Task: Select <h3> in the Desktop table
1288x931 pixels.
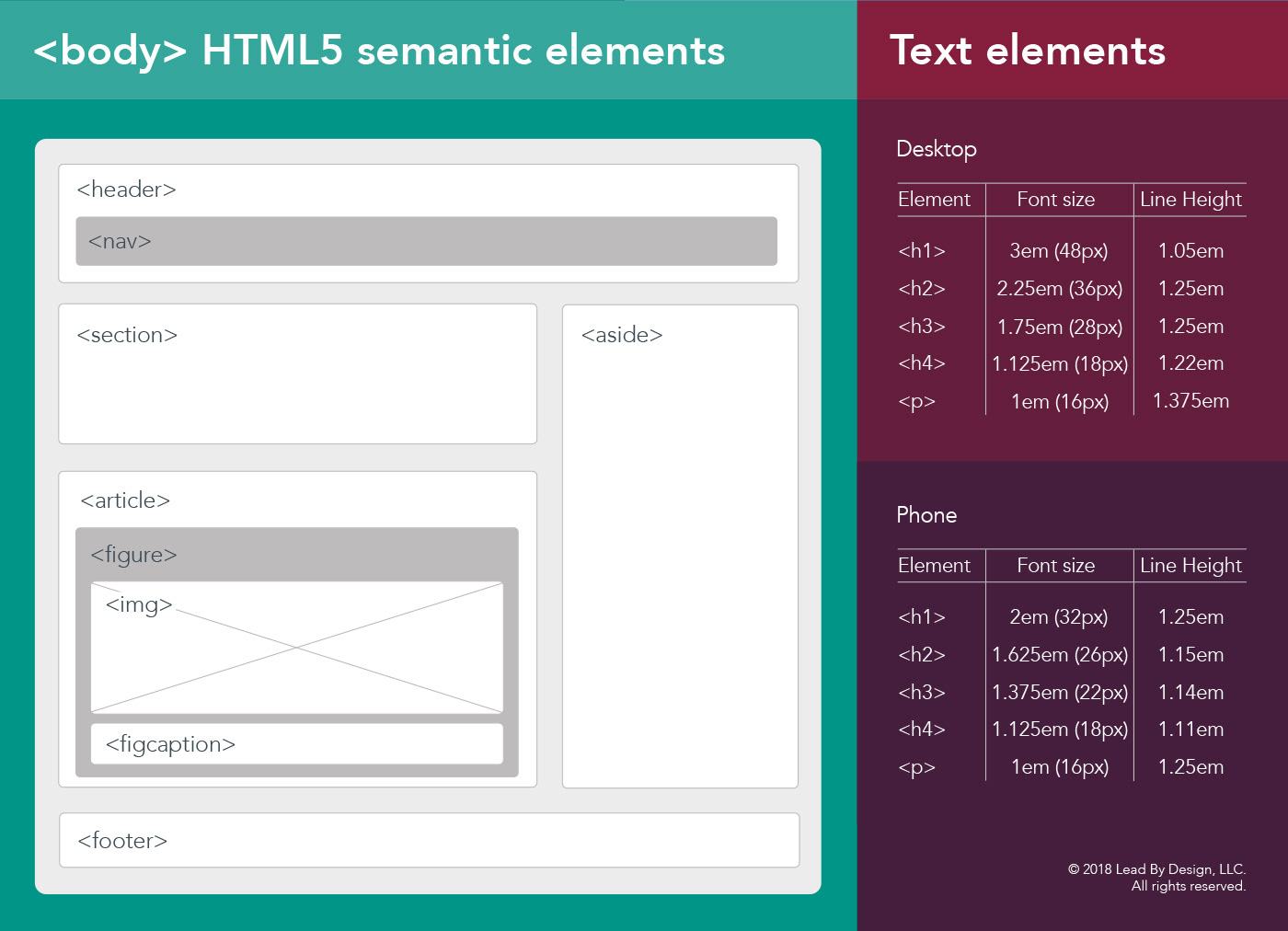Action: (x=922, y=327)
